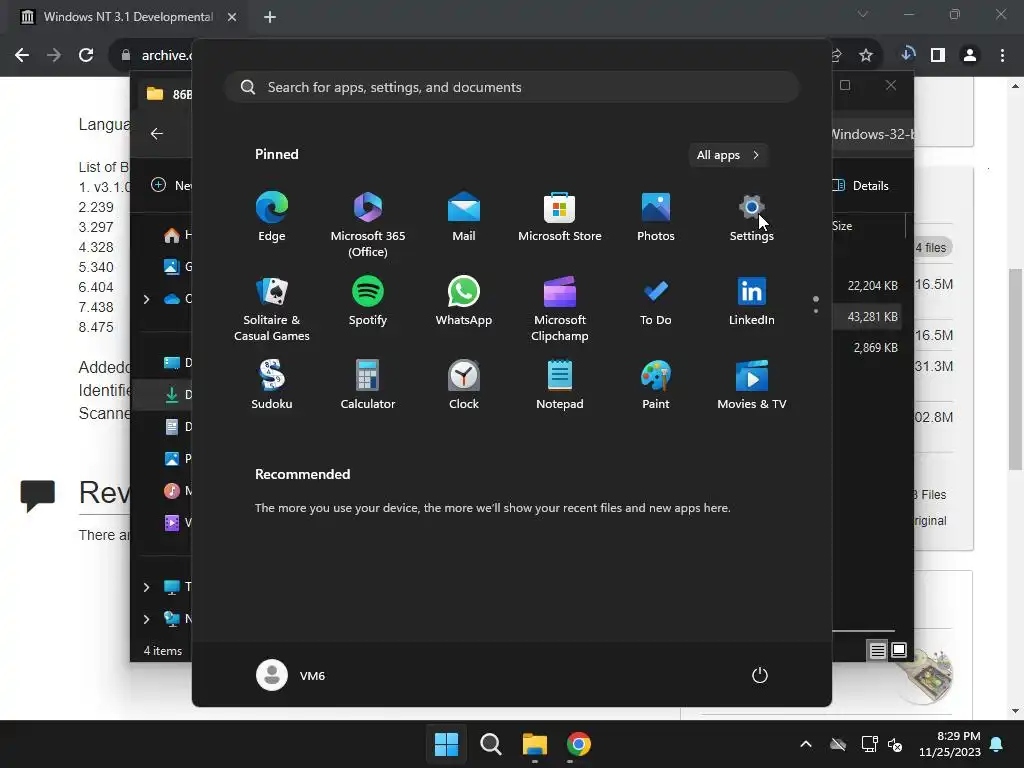
Task: Open Movies & TV app
Action: pyautogui.click(x=752, y=385)
